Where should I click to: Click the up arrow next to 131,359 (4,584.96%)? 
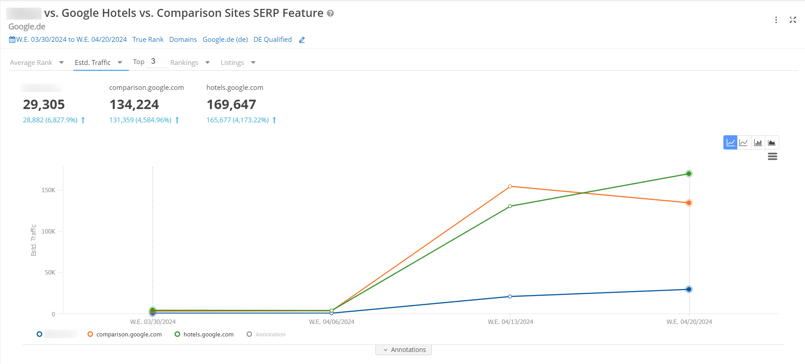click(177, 120)
